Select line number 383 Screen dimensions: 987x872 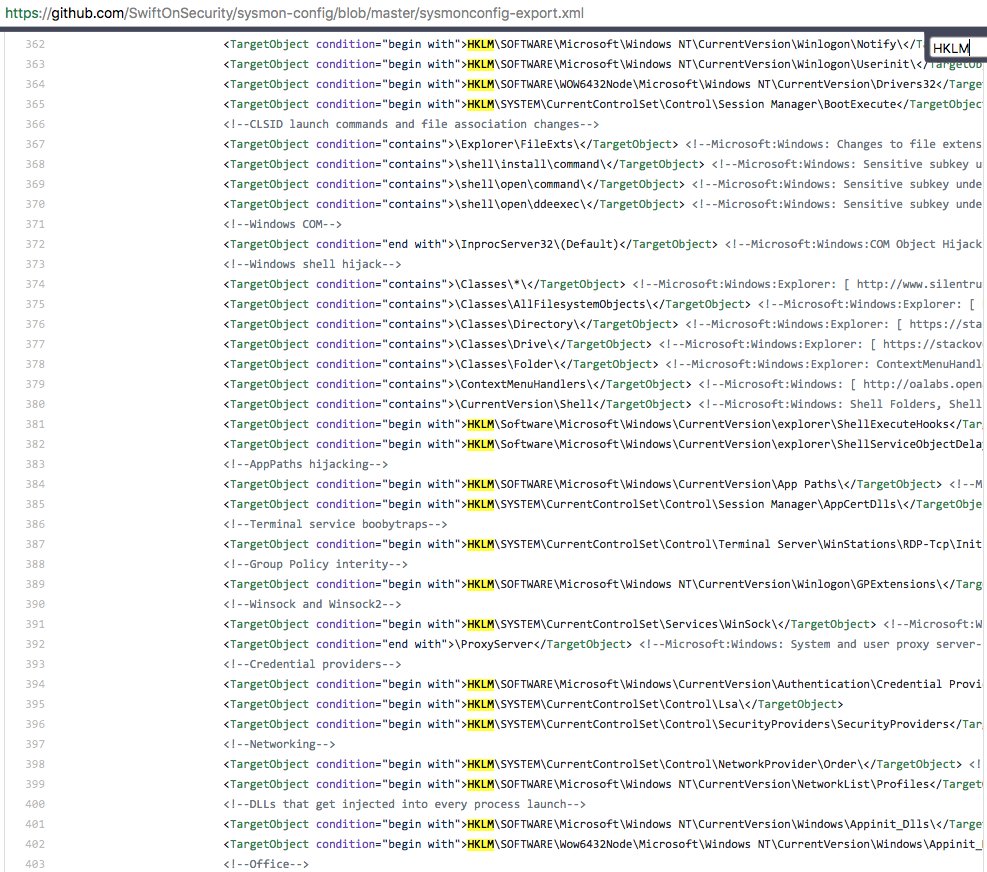(35, 464)
